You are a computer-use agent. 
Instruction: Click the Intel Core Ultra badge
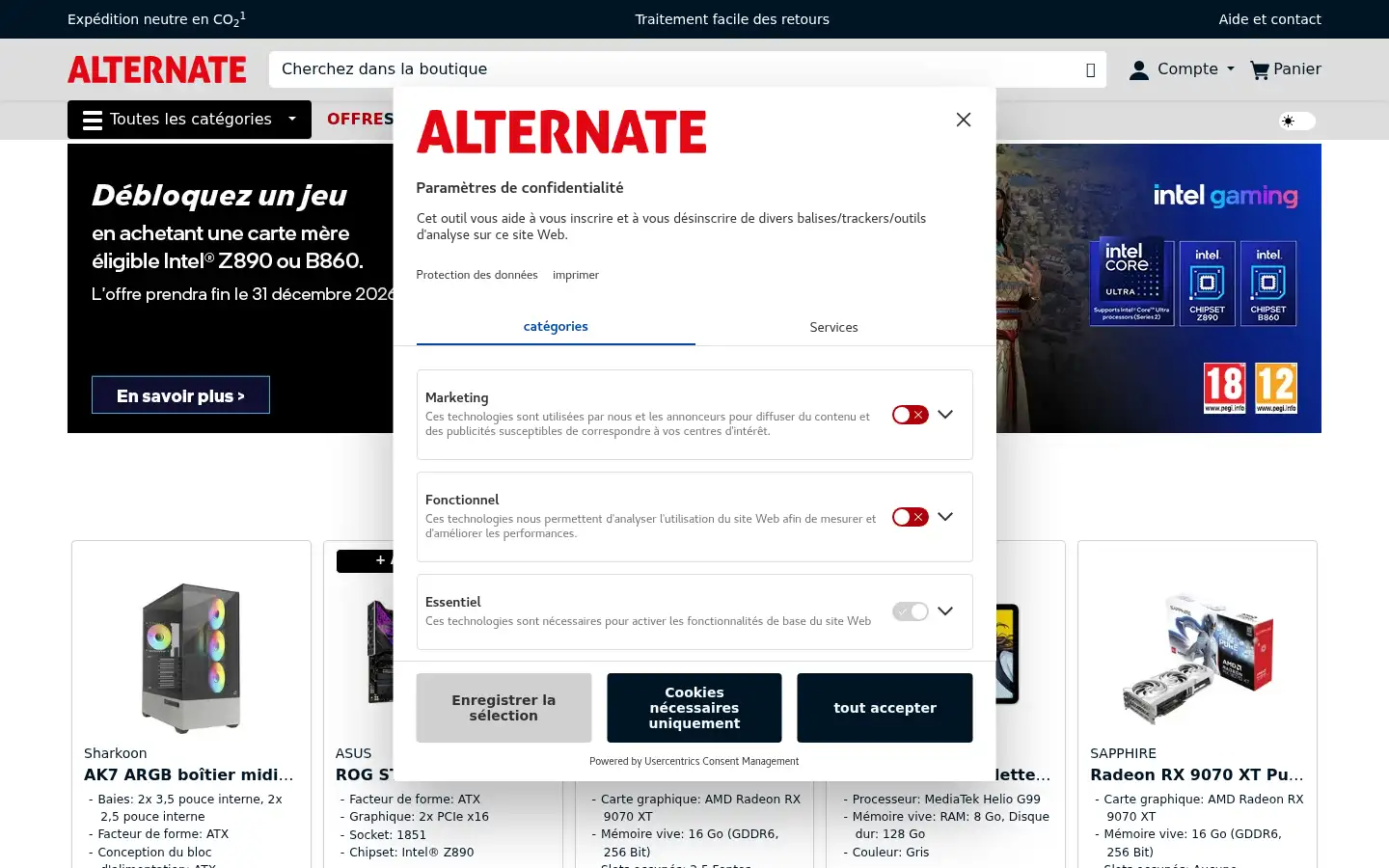pos(1131,282)
